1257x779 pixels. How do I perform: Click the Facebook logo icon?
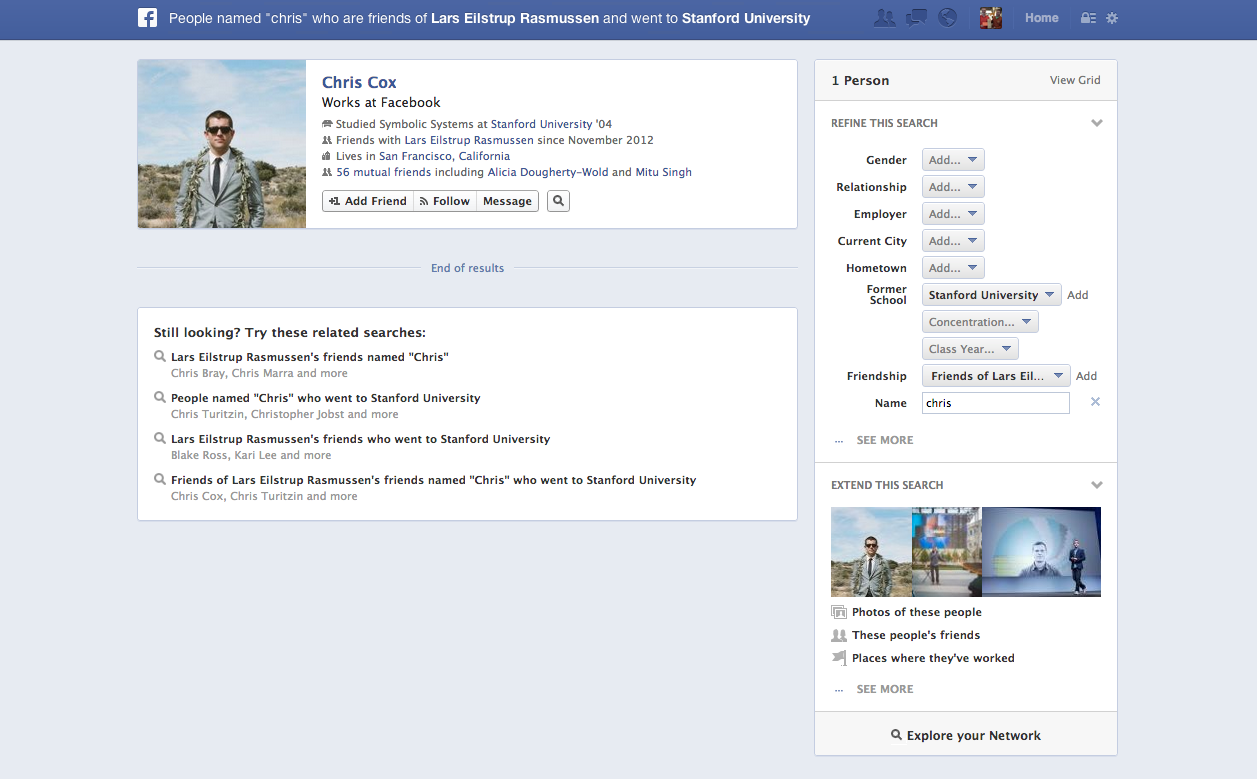point(147,18)
